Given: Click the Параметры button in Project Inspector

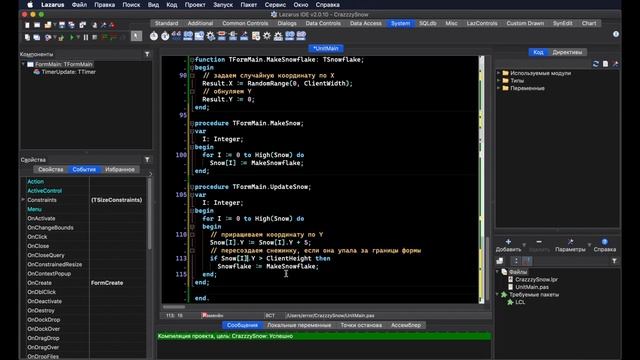Looking at the screenshot, I should click(x=570, y=245).
